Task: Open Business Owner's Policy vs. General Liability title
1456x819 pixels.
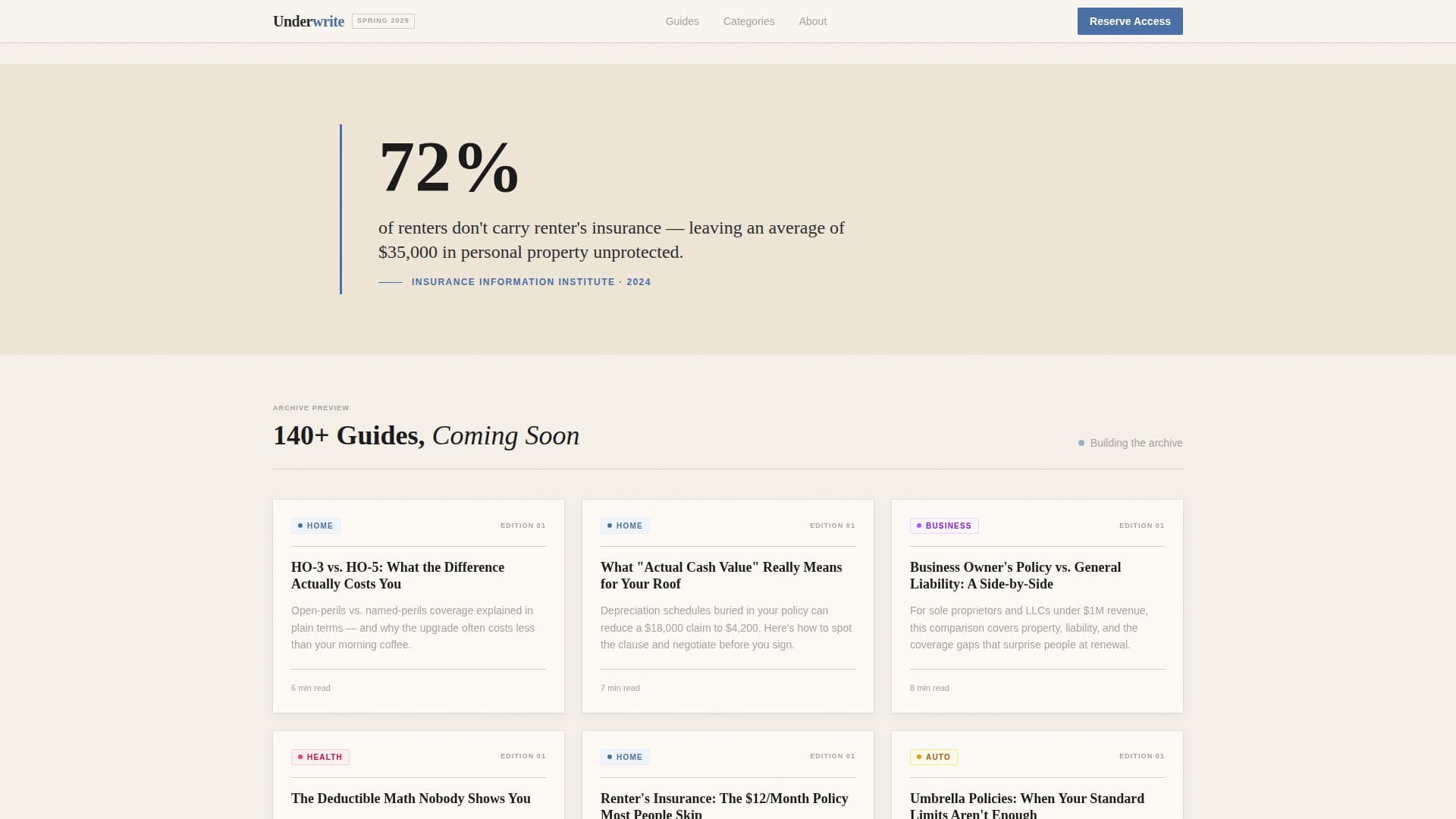Action: click(x=1015, y=576)
